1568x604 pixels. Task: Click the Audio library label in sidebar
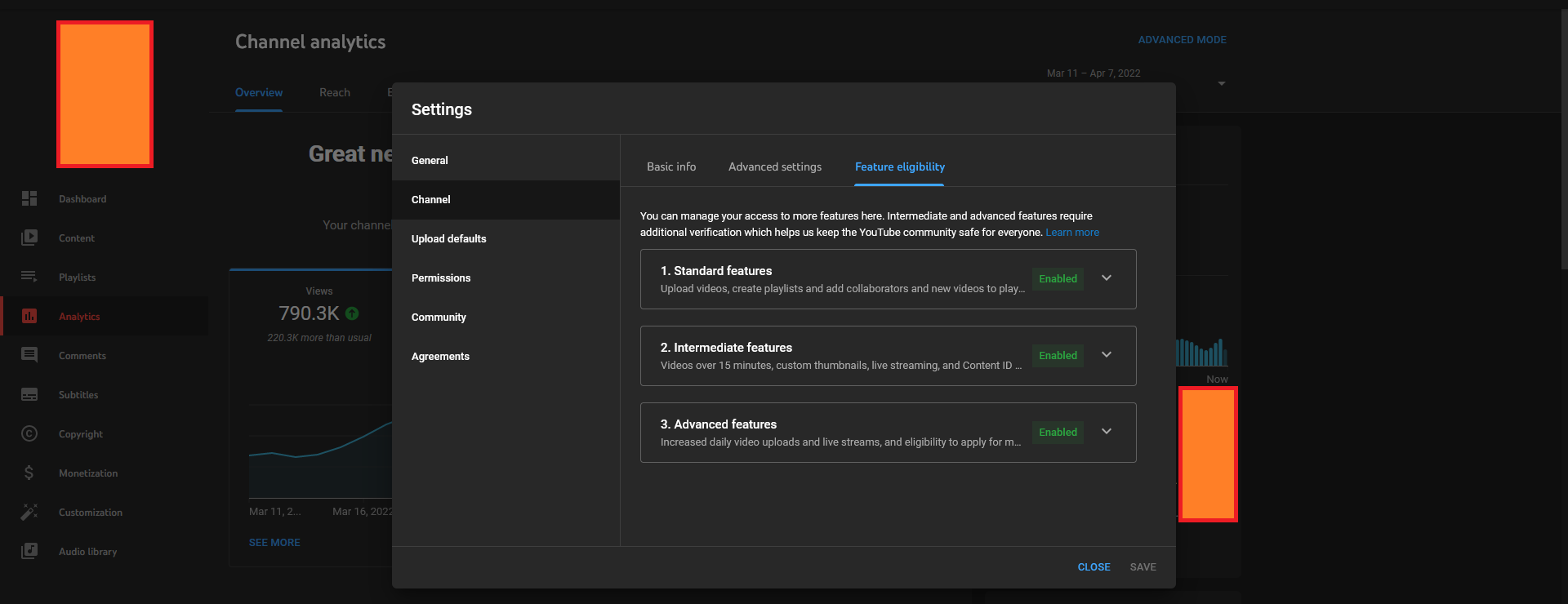88,552
